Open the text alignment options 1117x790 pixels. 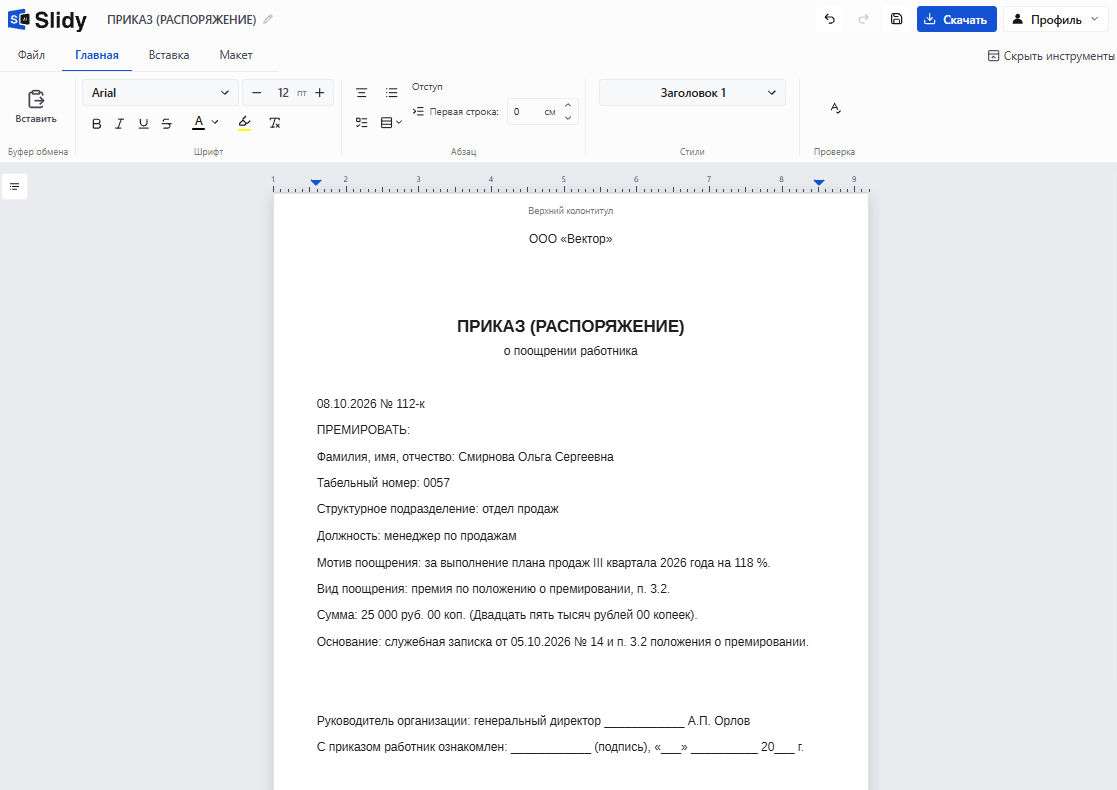coord(362,93)
